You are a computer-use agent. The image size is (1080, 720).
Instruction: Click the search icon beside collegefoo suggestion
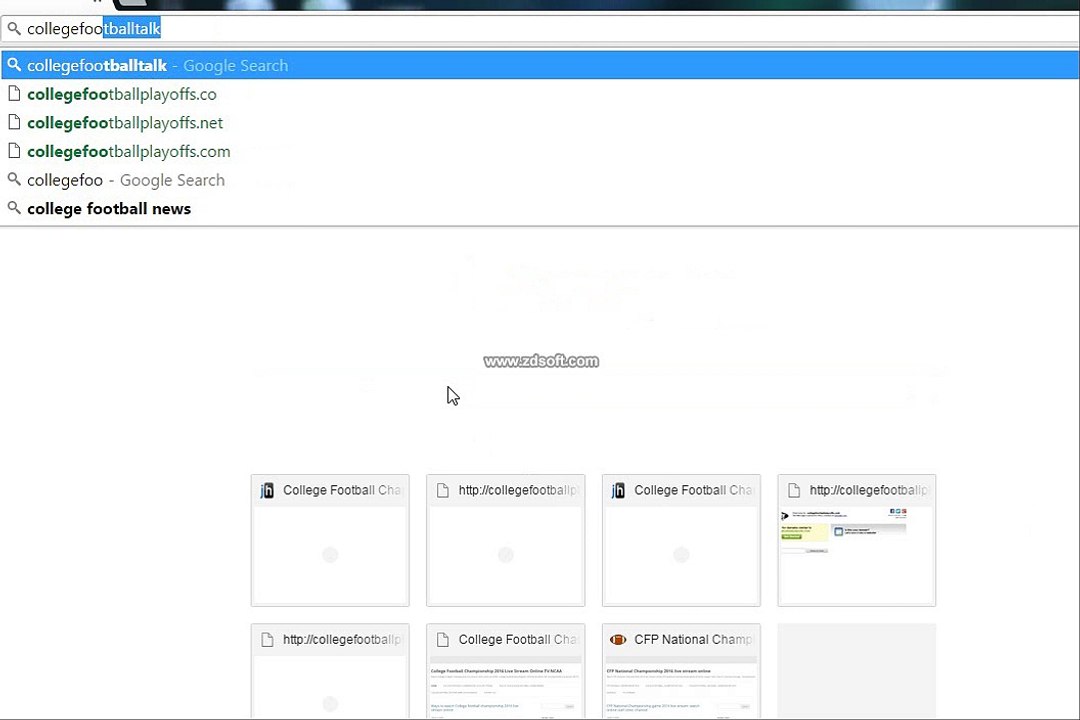(14, 179)
